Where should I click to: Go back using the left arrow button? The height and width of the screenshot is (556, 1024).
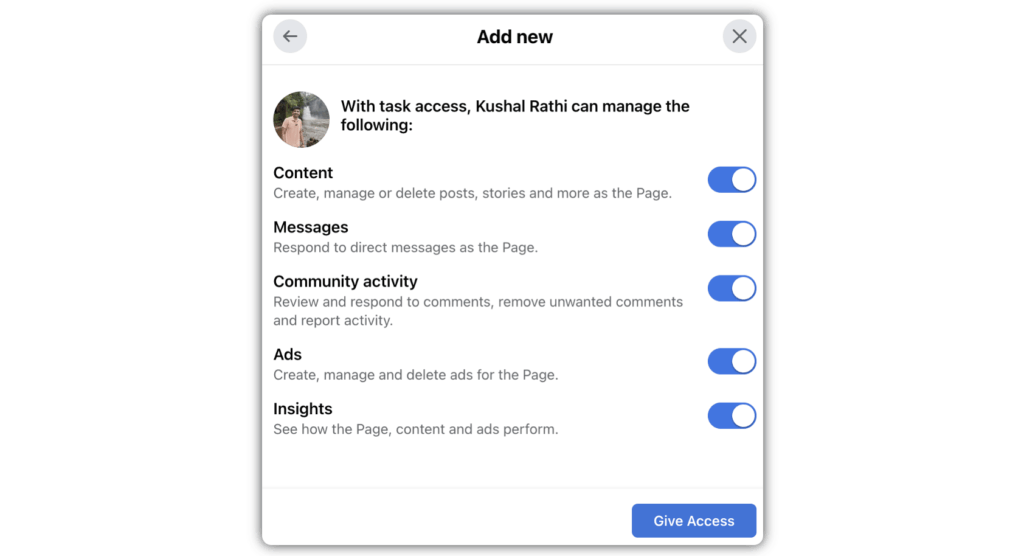(x=290, y=37)
